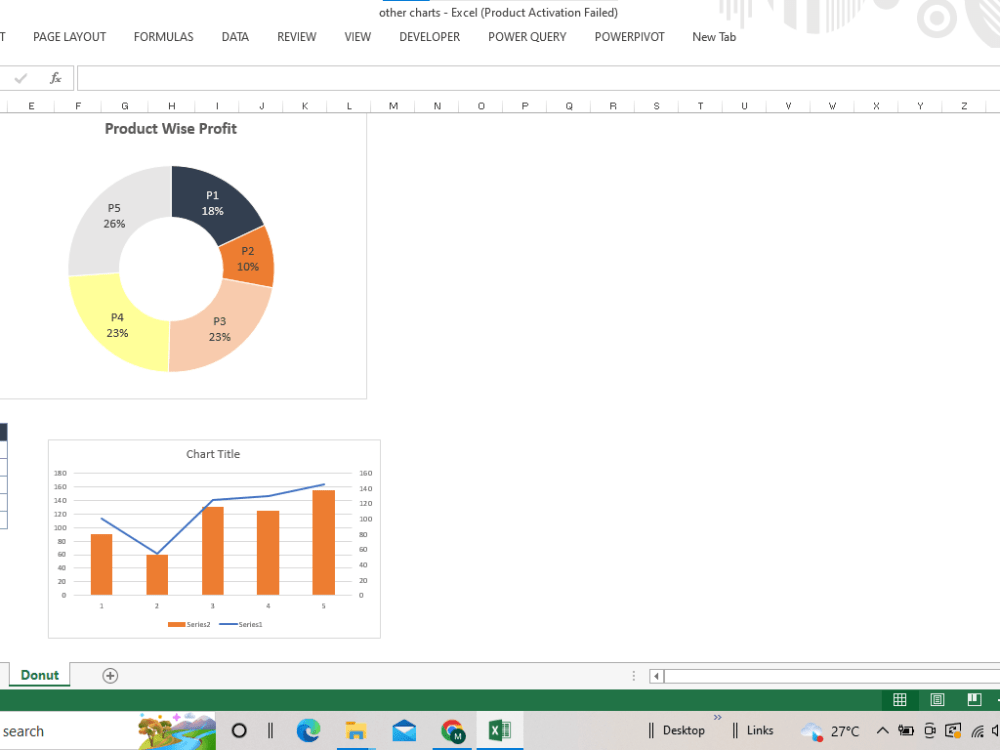Click the horizontal scrollbar left arrow
This screenshot has width=1000, height=750.
[656, 676]
